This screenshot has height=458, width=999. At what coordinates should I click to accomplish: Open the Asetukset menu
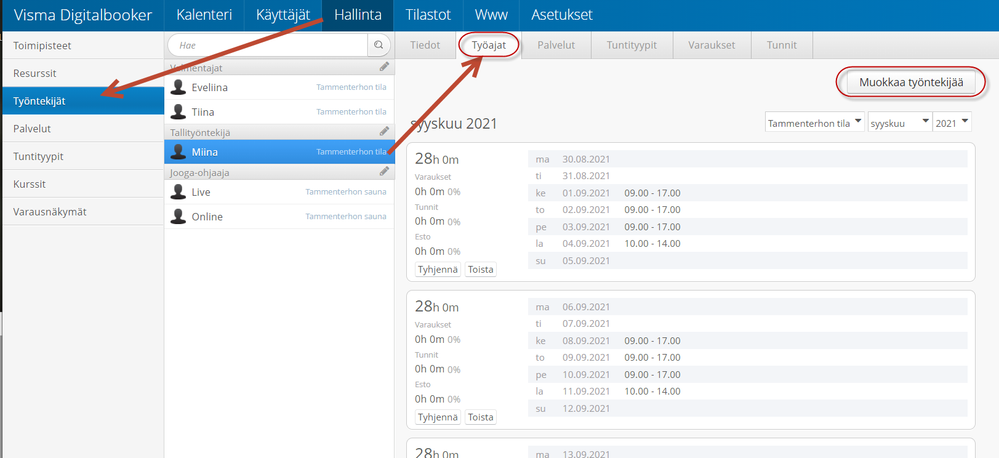[x=561, y=15]
